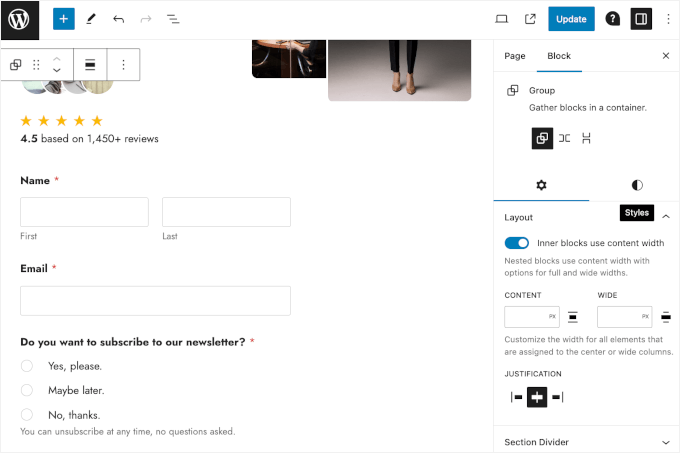
Task: Click the Update button
Action: click(x=571, y=19)
